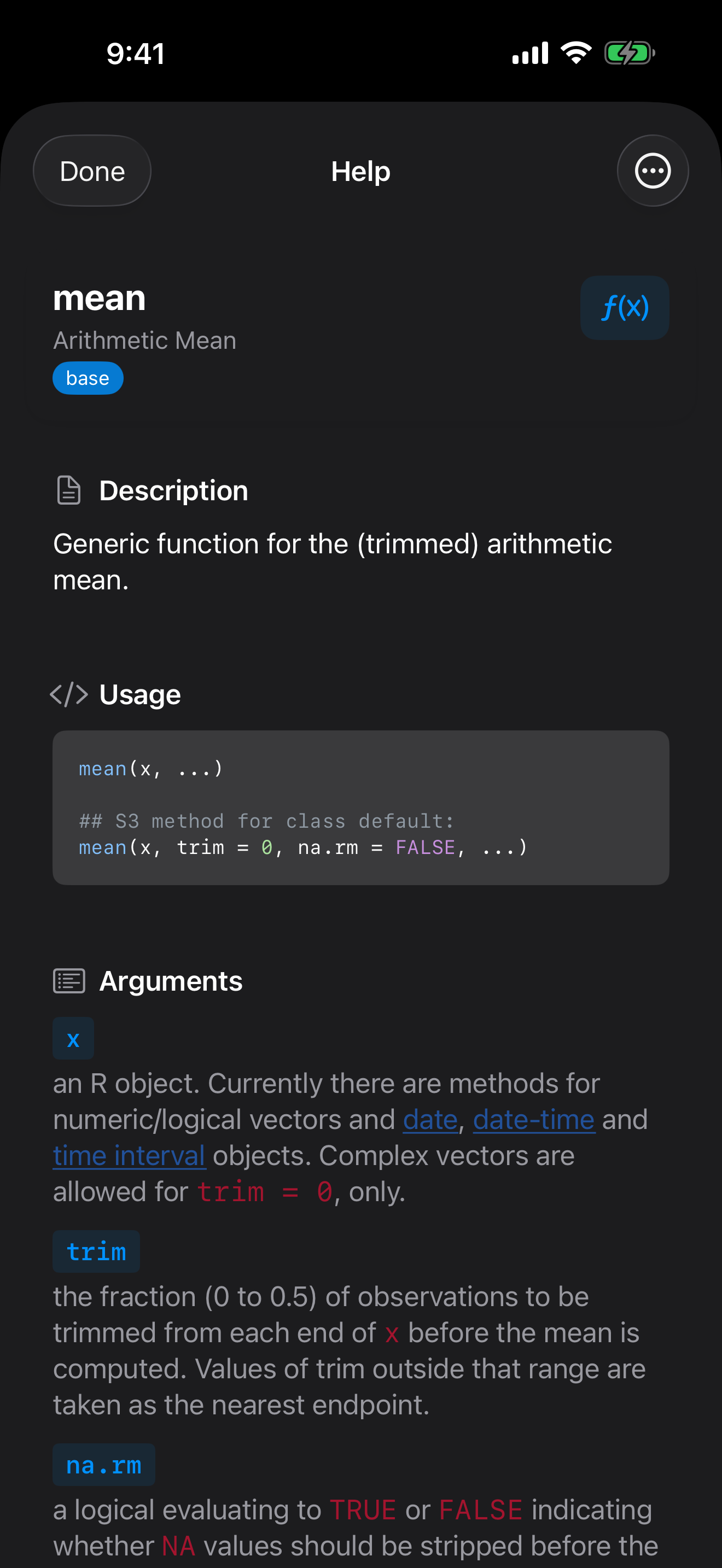The height and width of the screenshot is (1568, 722).
Task: Tap the clock in the status bar
Action: point(135,53)
